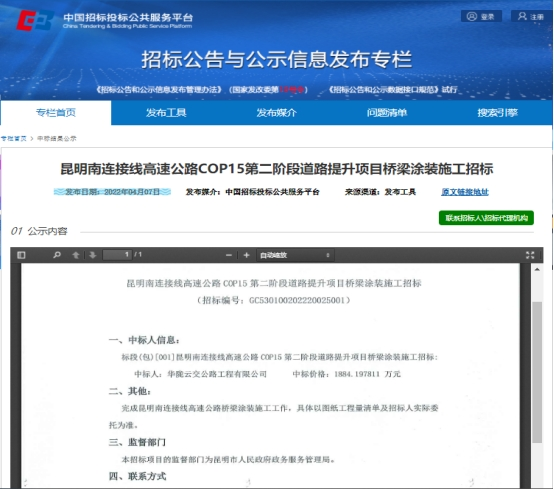554x489 pixels.
Task: Open the 发布媒介 tab
Action: [x=276, y=113]
